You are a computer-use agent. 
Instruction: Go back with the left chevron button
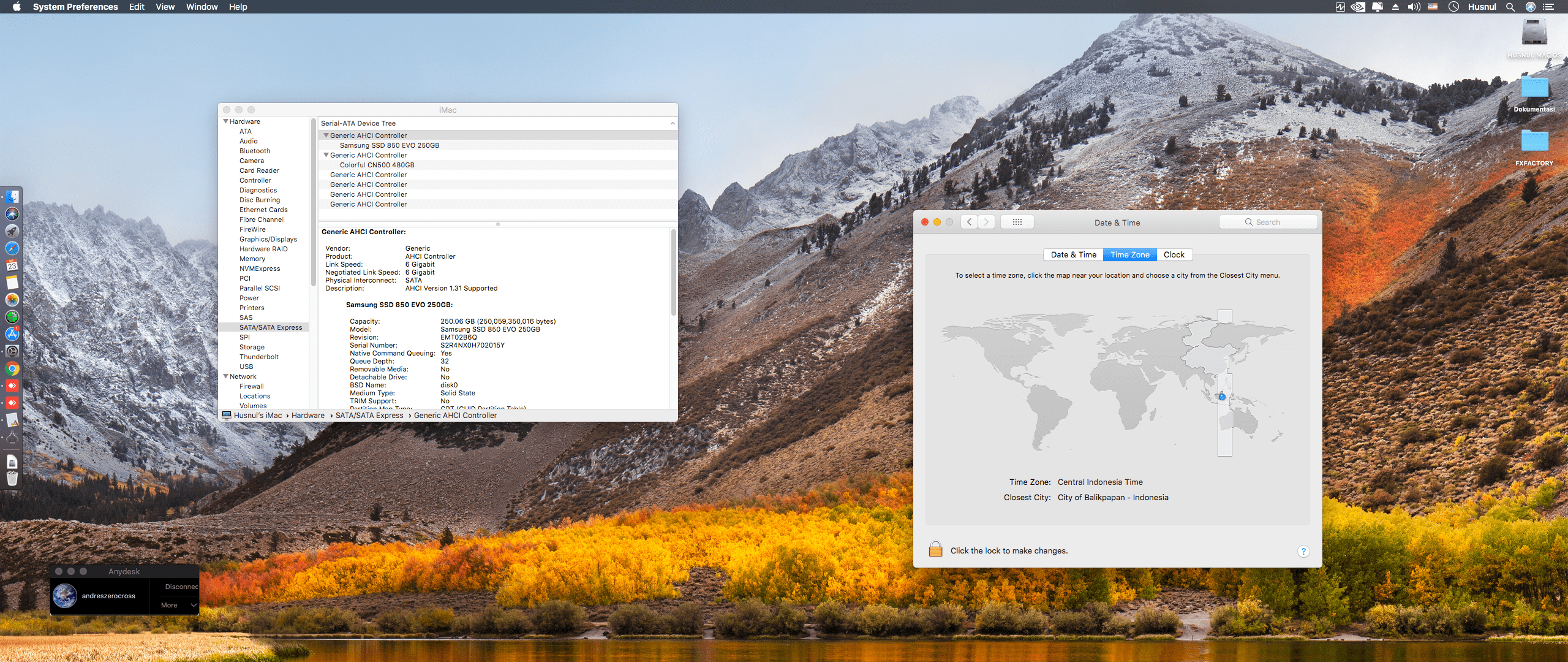(x=969, y=222)
